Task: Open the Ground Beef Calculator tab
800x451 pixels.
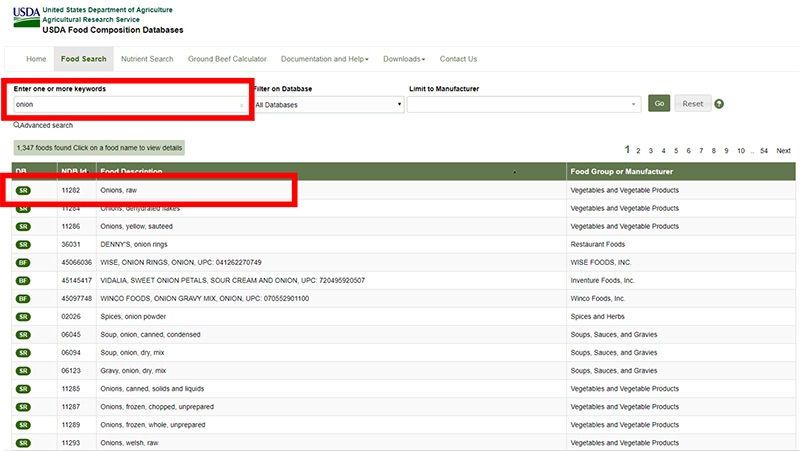Action: tap(227, 59)
